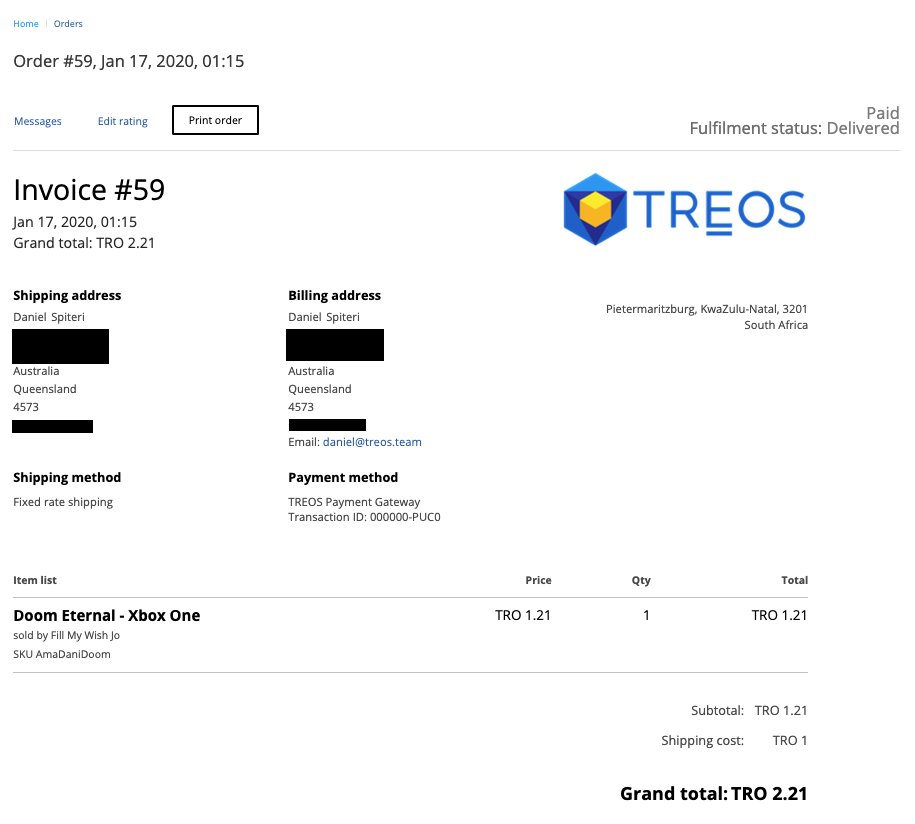Screen dimensions: 915x824
Task: Click the Payment method heading
Action: tap(343, 477)
